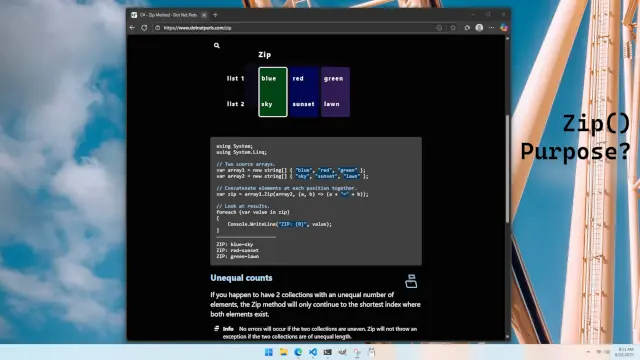This screenshot has width=640, height=360.
Task: Go back with the browser arrow
Action: coord(132,28)
